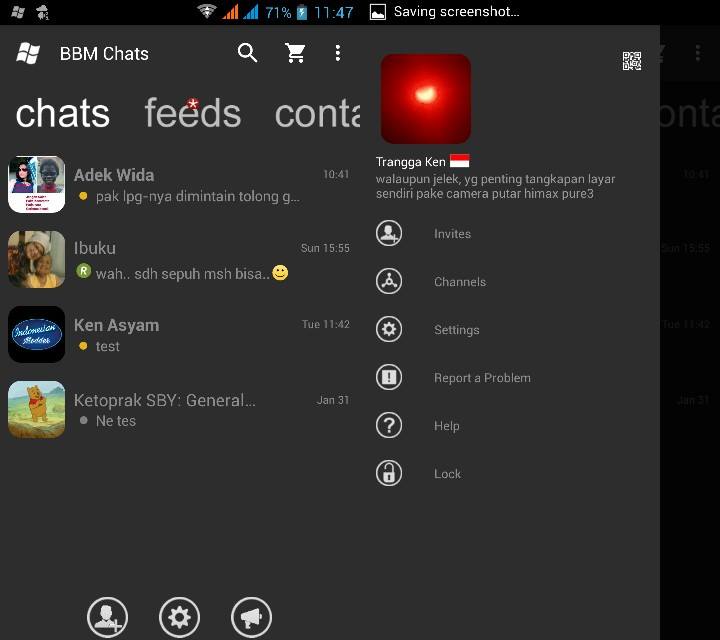
Task: Tap the screenshot image icon in status bar
Action: tap(377, 12)
